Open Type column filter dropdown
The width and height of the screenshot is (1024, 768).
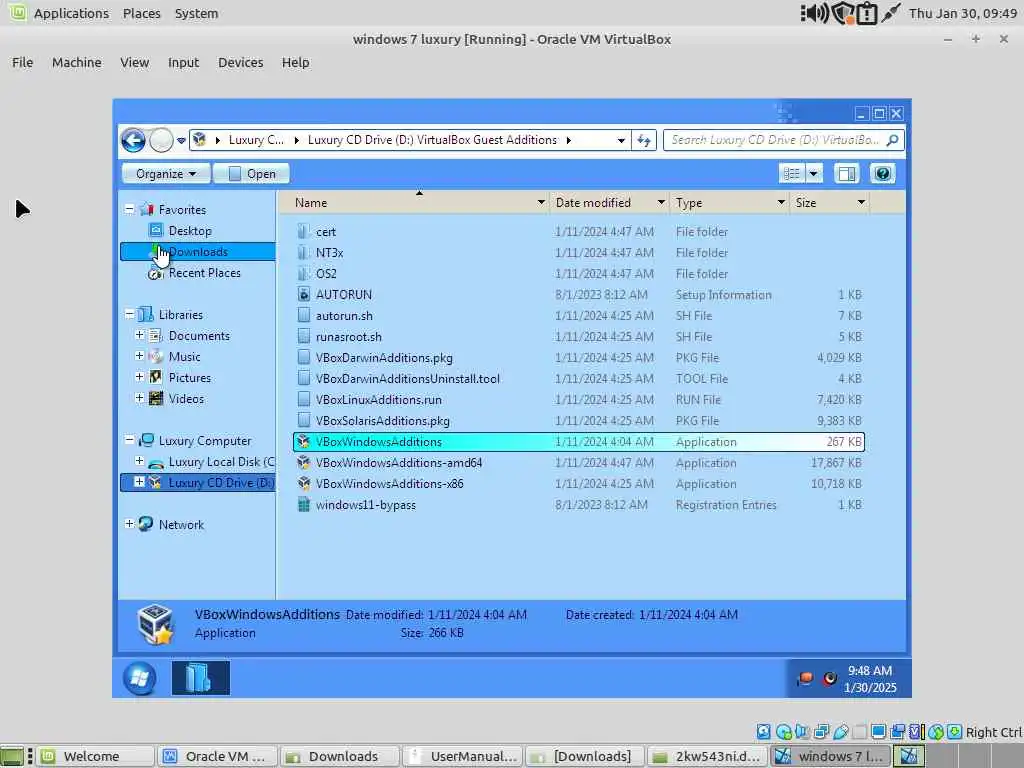(781, 202)
